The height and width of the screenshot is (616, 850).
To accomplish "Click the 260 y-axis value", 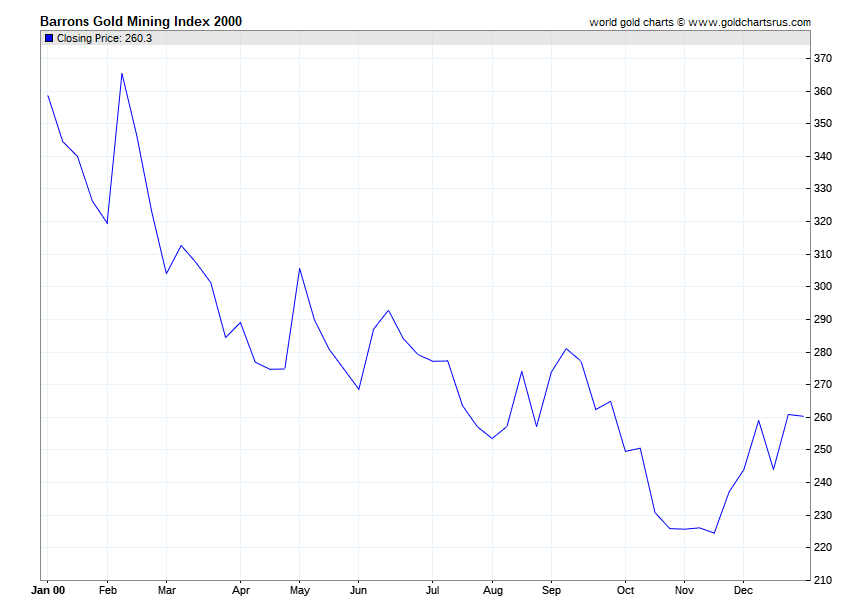I will tap(823, 418).
